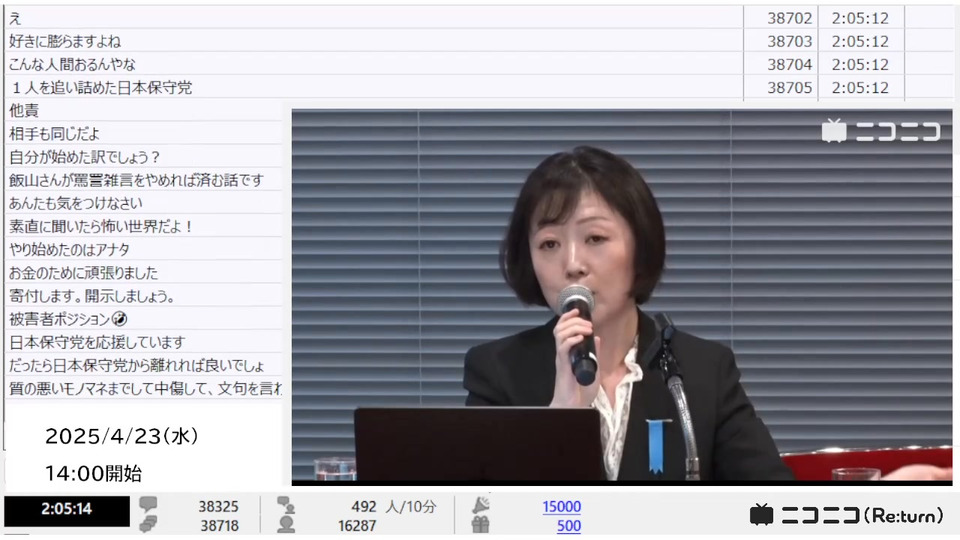The height and width of the screenshot is (540, 960).
Task: Click comment number 38705
Action: coord(789,88)
